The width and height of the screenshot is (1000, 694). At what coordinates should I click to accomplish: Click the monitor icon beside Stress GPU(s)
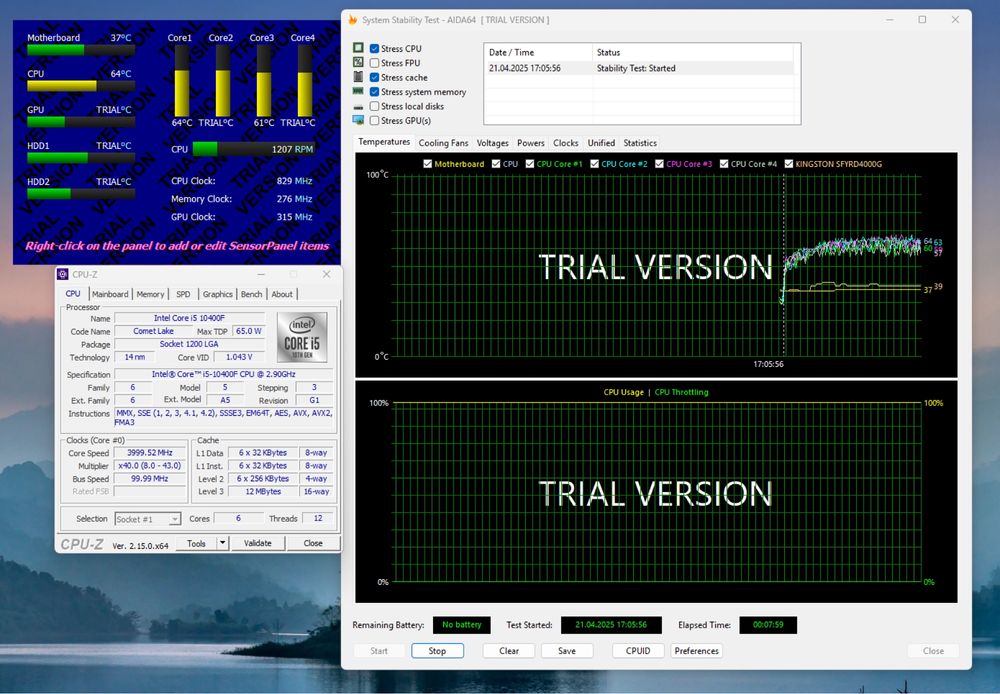click(x=358, y=121)
